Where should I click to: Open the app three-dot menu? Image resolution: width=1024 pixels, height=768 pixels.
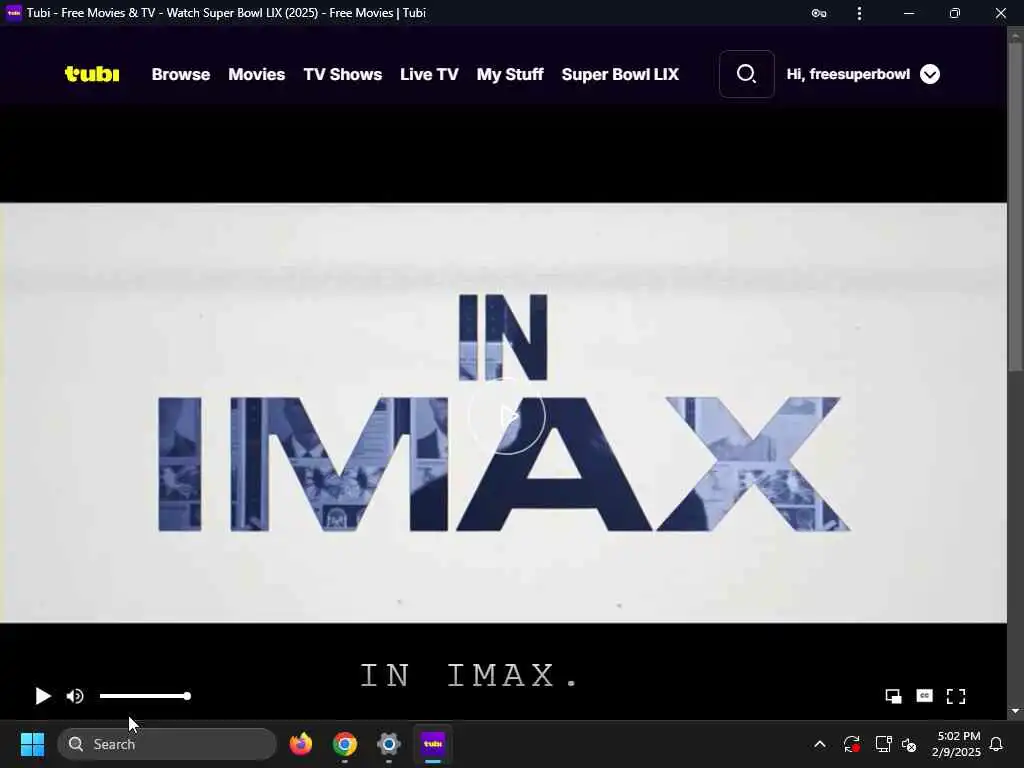tap(859, 13)
